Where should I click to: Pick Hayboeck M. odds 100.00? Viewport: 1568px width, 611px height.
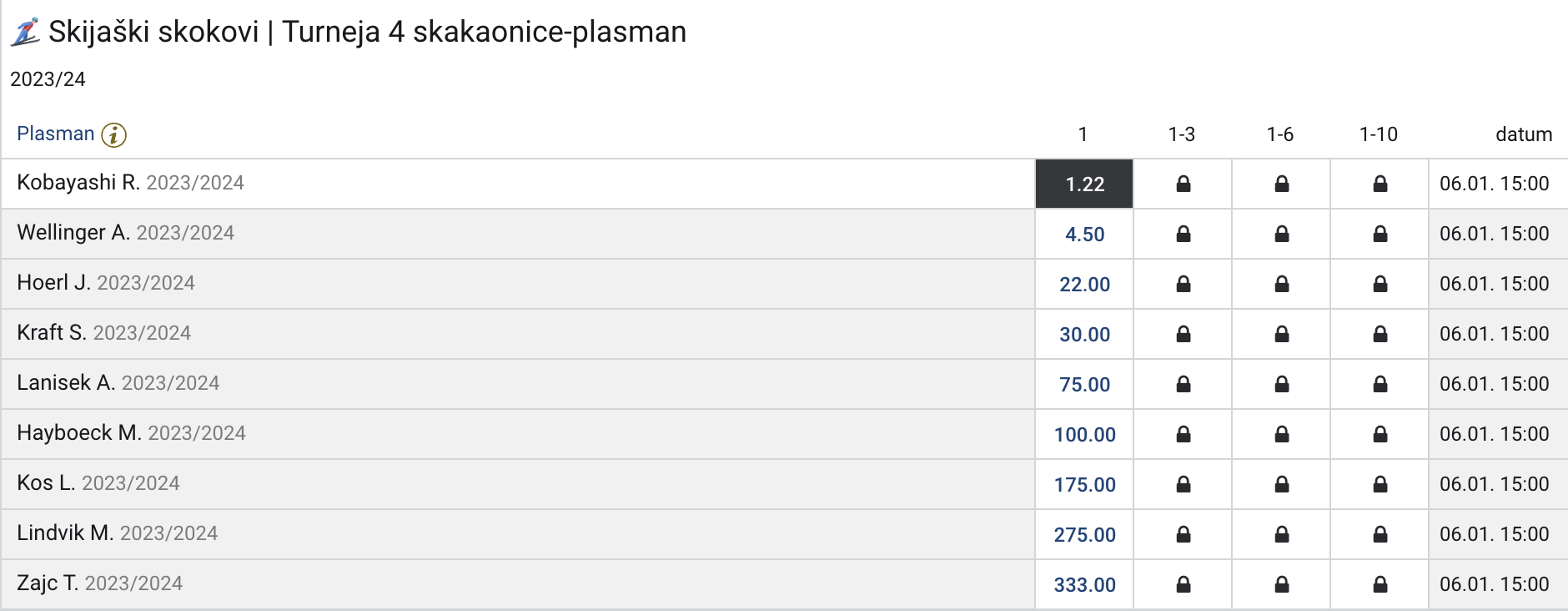pos(1084,434)
